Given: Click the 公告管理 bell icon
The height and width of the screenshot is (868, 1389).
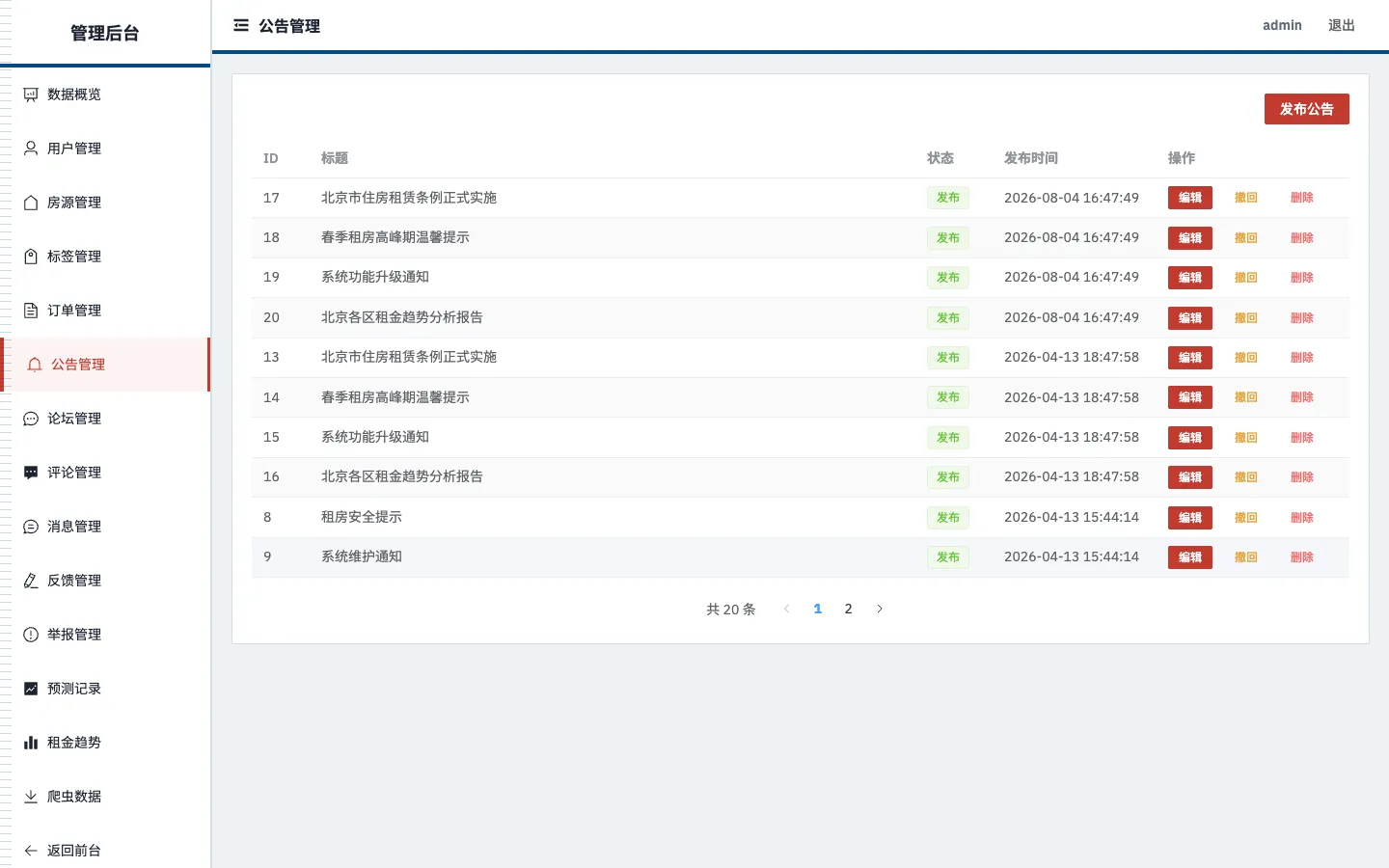Looking at the screenshot, I should 35,365.
